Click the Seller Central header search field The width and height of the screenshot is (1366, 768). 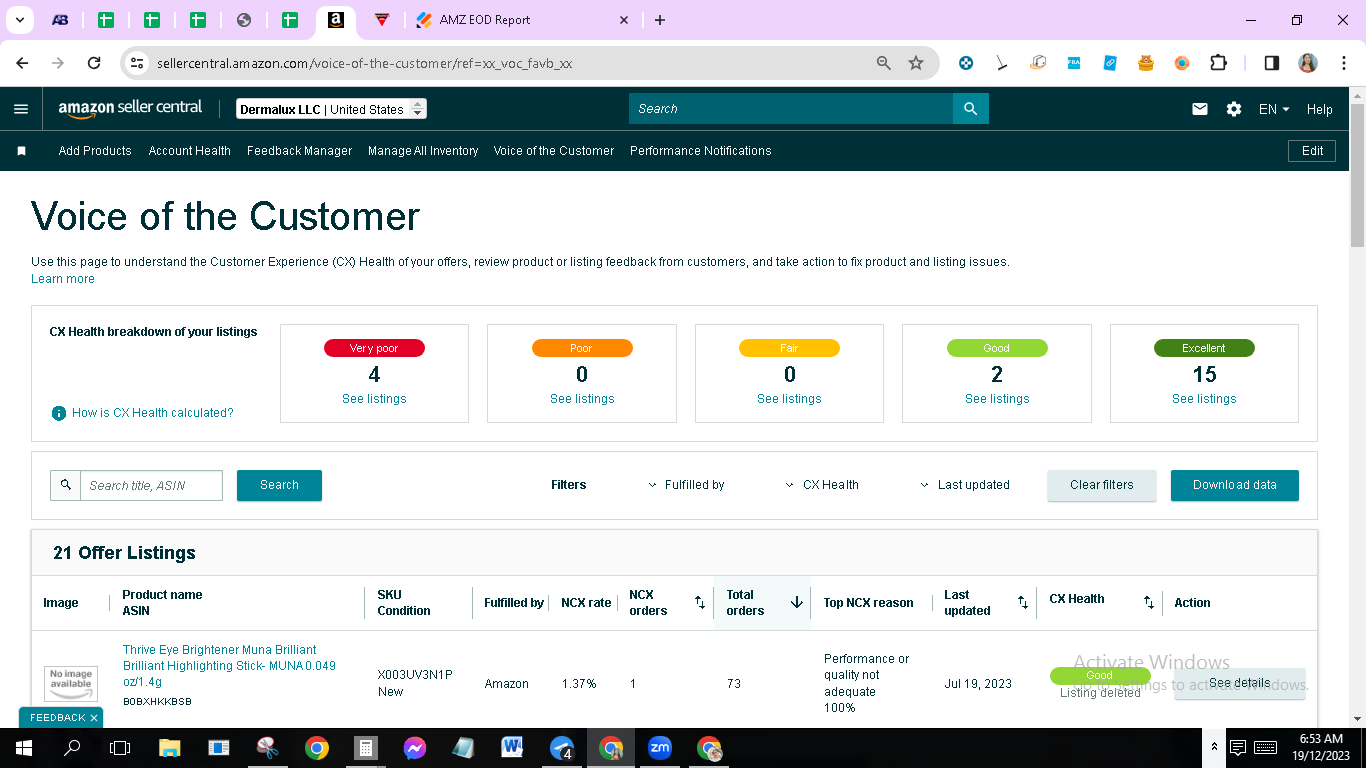pos(791,109)
